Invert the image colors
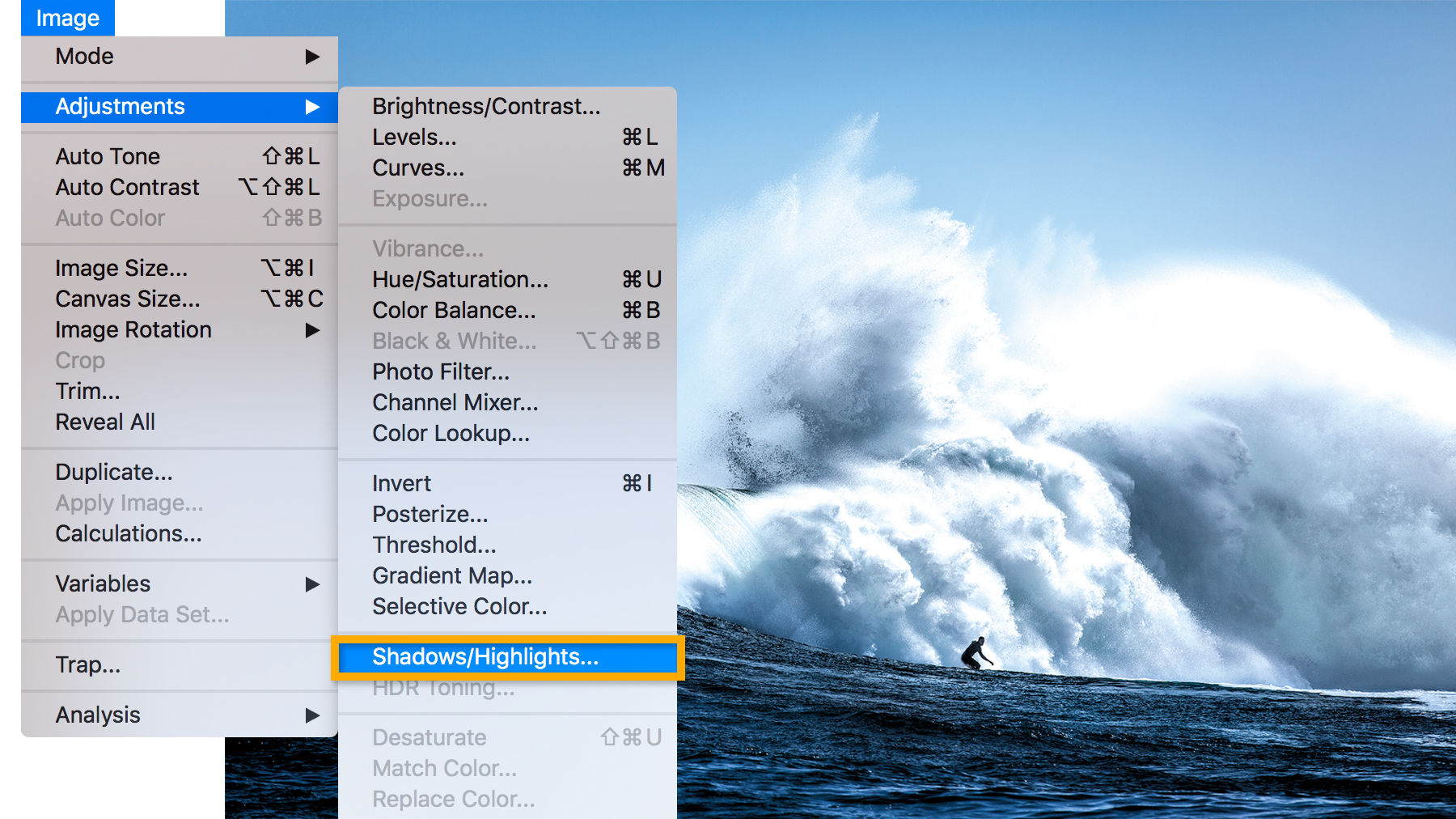Image resolution: width=1456 pixels, height=819 pixels. (401, 483)
